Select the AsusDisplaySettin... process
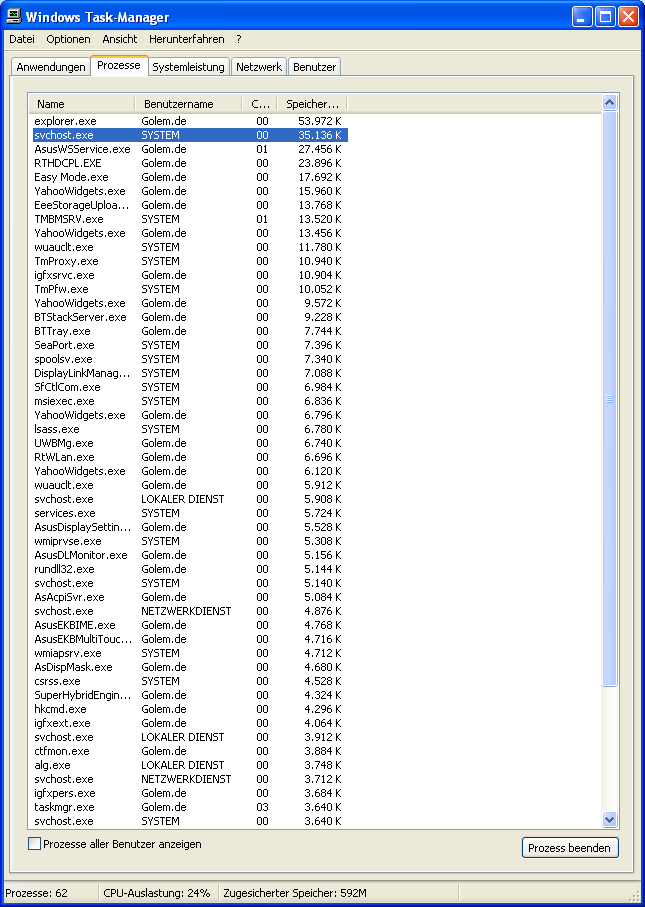 tap(190, 527)
